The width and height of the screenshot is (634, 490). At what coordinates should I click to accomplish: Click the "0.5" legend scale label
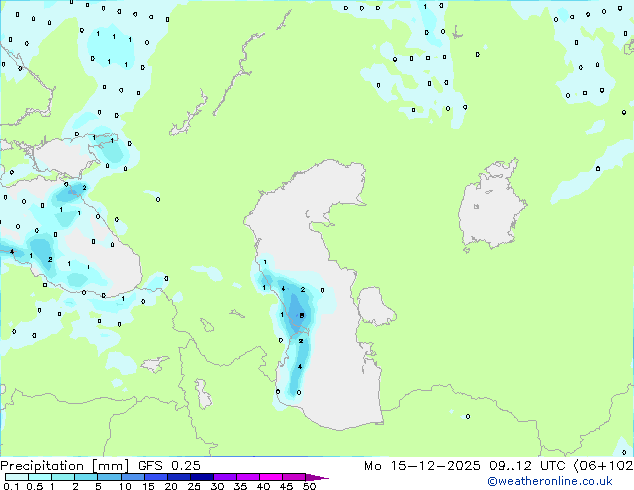(x=34, y=486)
